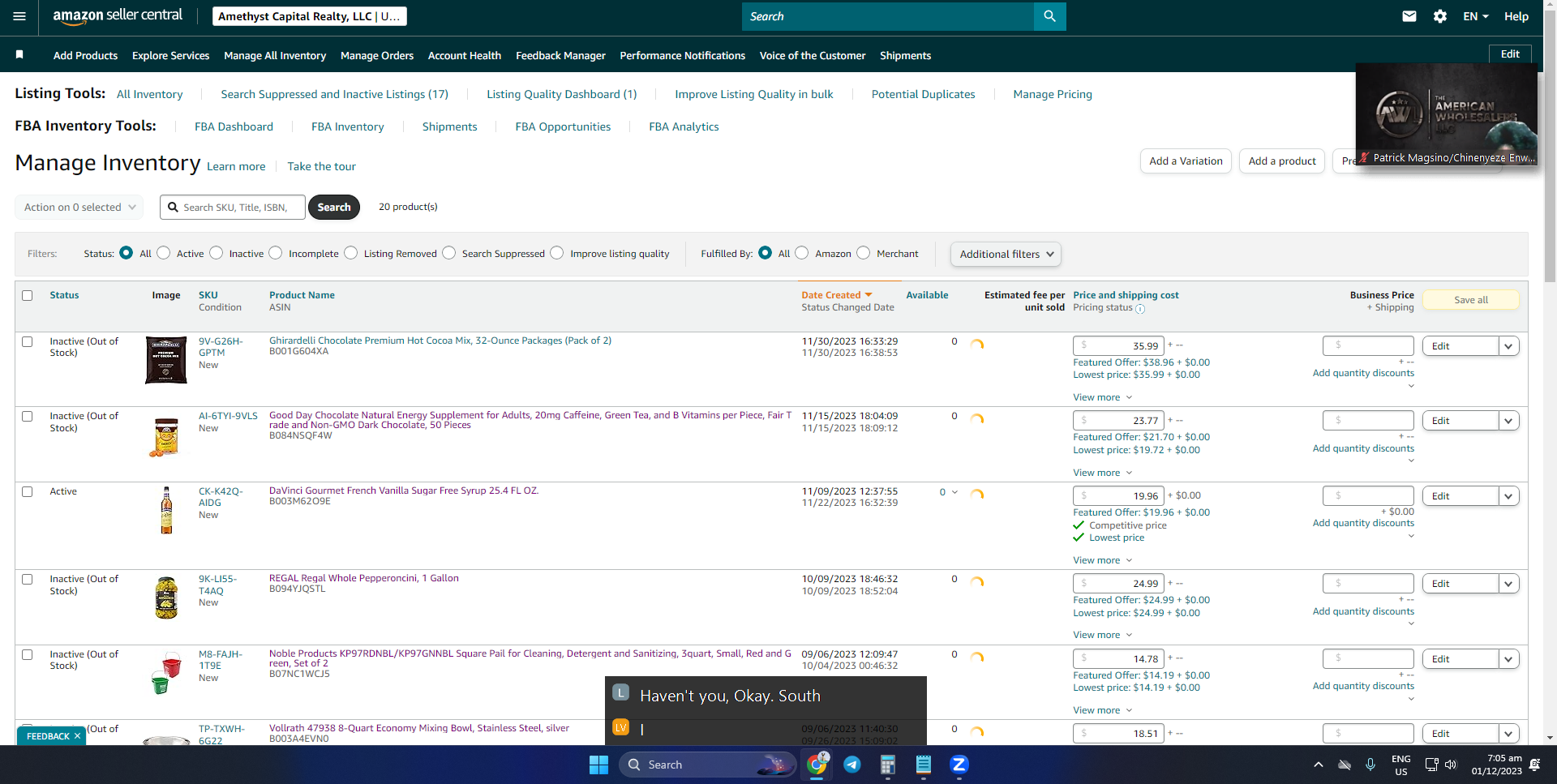
Task: Expand the DaVinci row Available quantity arrow
Action: point(954,492)
